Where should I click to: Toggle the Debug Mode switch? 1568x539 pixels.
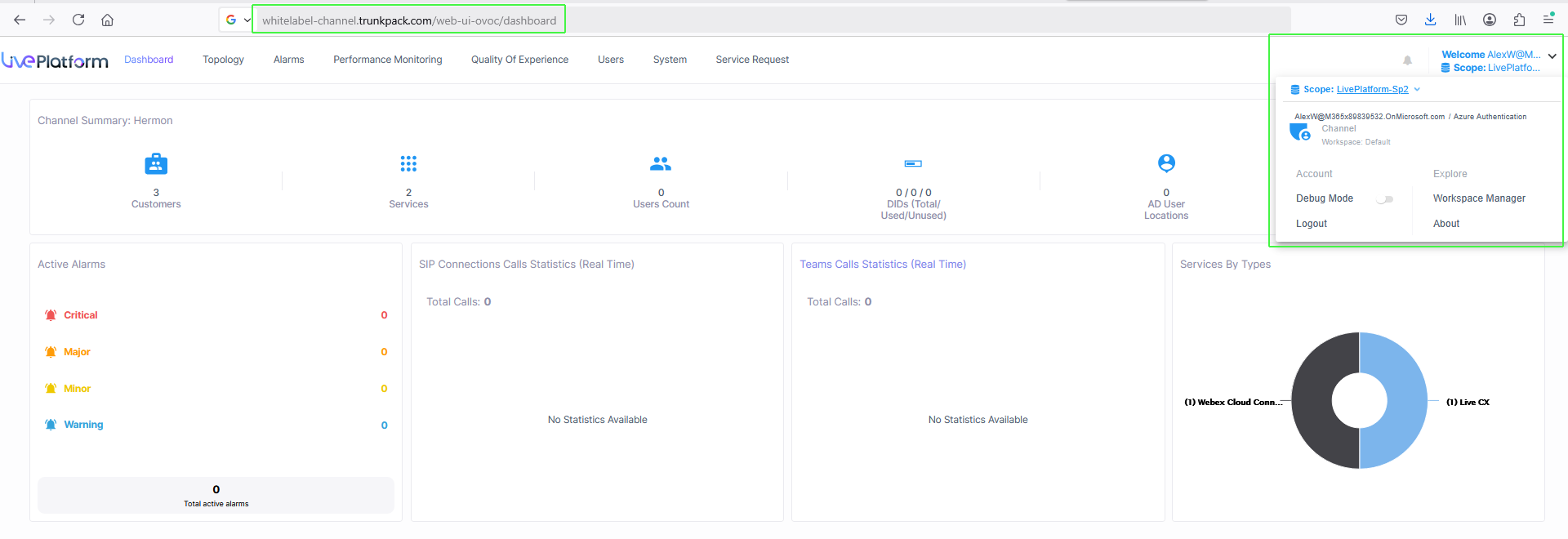click(x=1384, y=199)
